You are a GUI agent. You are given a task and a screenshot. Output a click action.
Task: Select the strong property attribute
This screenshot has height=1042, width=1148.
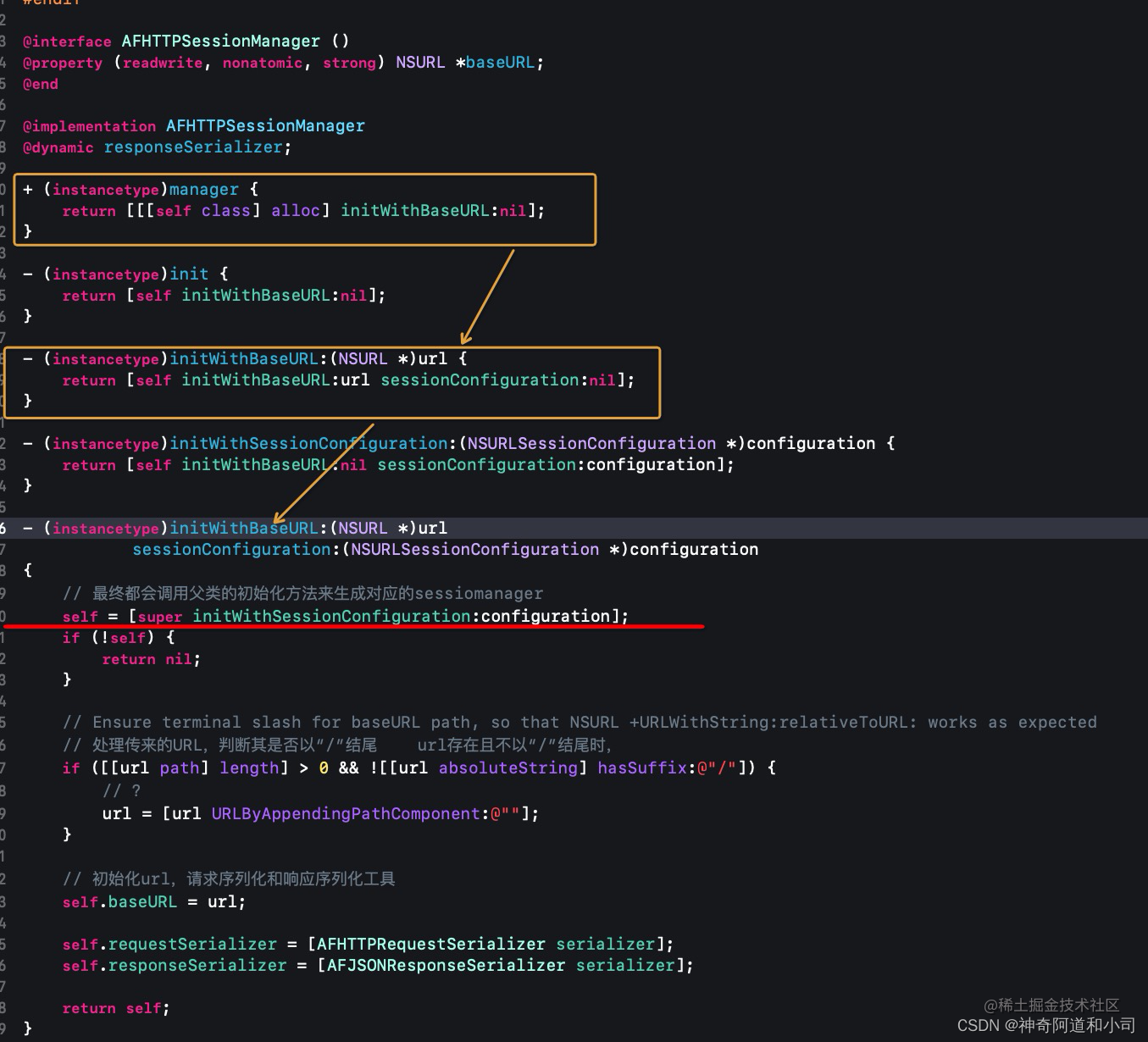(349, 63)
